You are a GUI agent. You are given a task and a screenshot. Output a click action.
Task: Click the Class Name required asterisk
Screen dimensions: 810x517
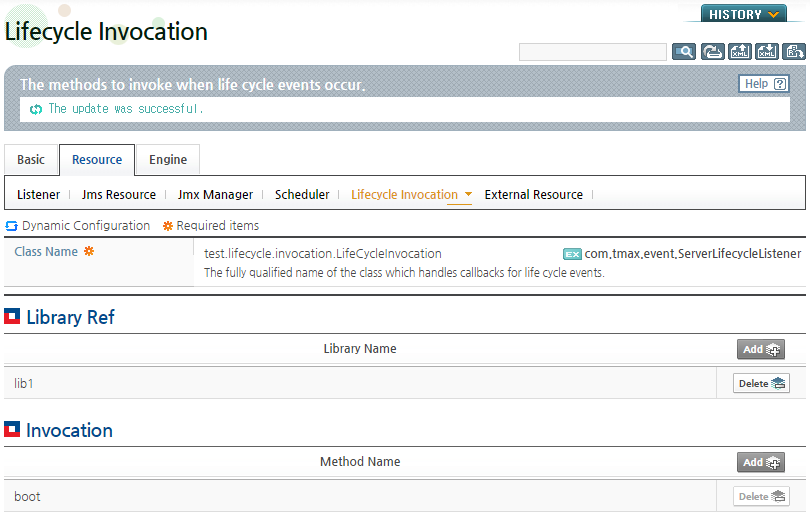89,251
